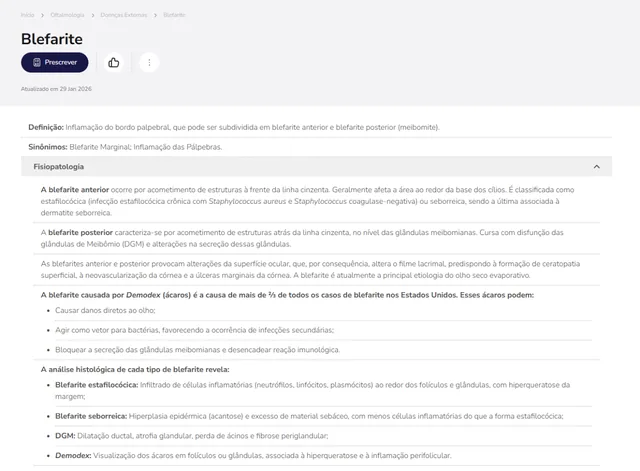The height and width of the screenshot is (471, 640).
Task: Click 'A análise histológica' heading
Action: pos(135,369)
